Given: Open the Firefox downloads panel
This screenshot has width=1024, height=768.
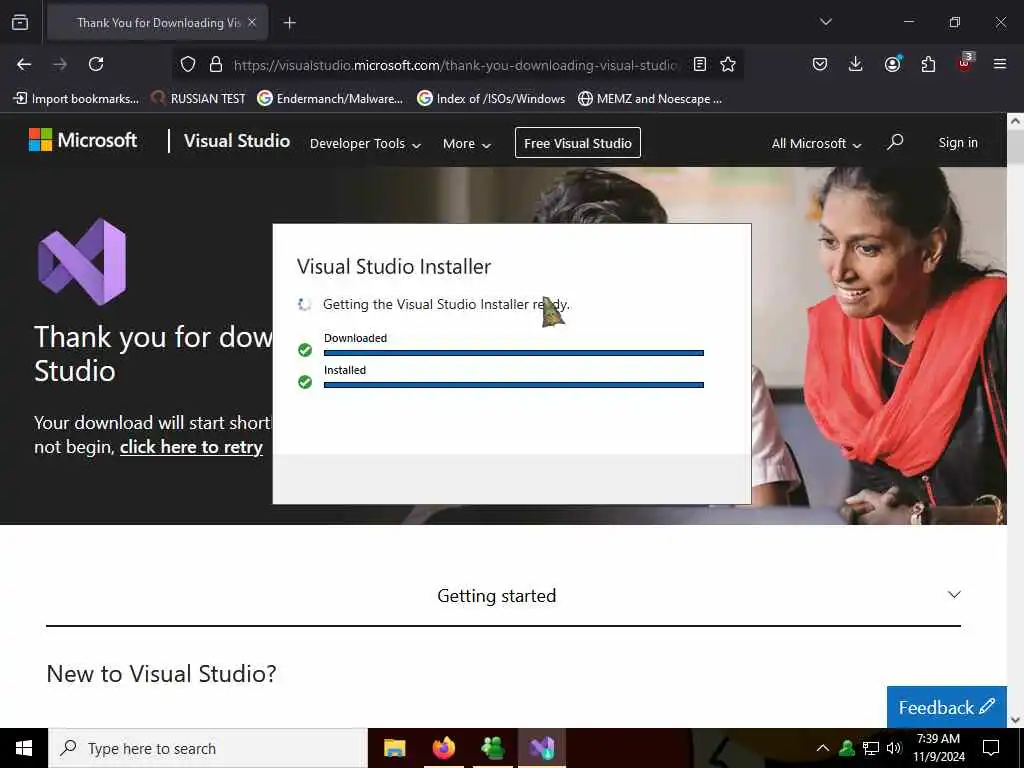Looking at the screenshot, I should [855, 64].
